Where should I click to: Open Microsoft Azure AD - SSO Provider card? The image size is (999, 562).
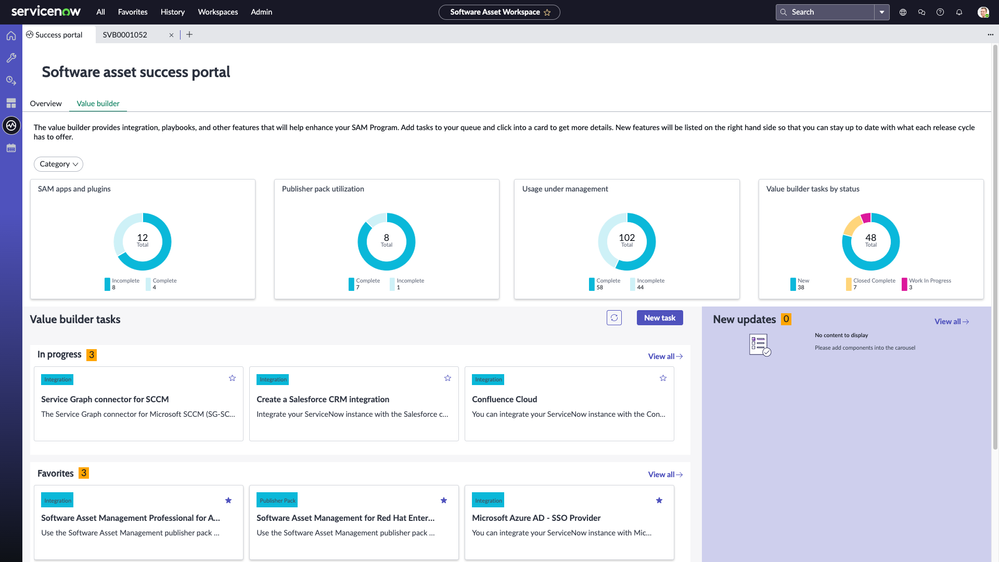(x=569, y=522)
